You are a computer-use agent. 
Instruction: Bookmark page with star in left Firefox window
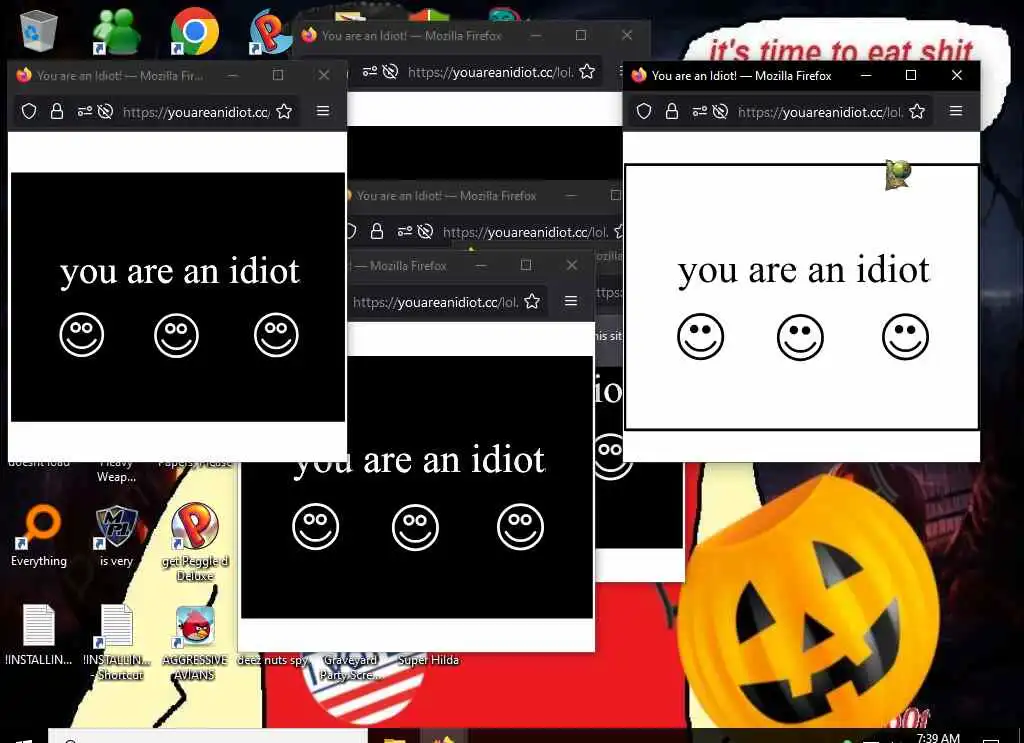click(x=284, y=112)
